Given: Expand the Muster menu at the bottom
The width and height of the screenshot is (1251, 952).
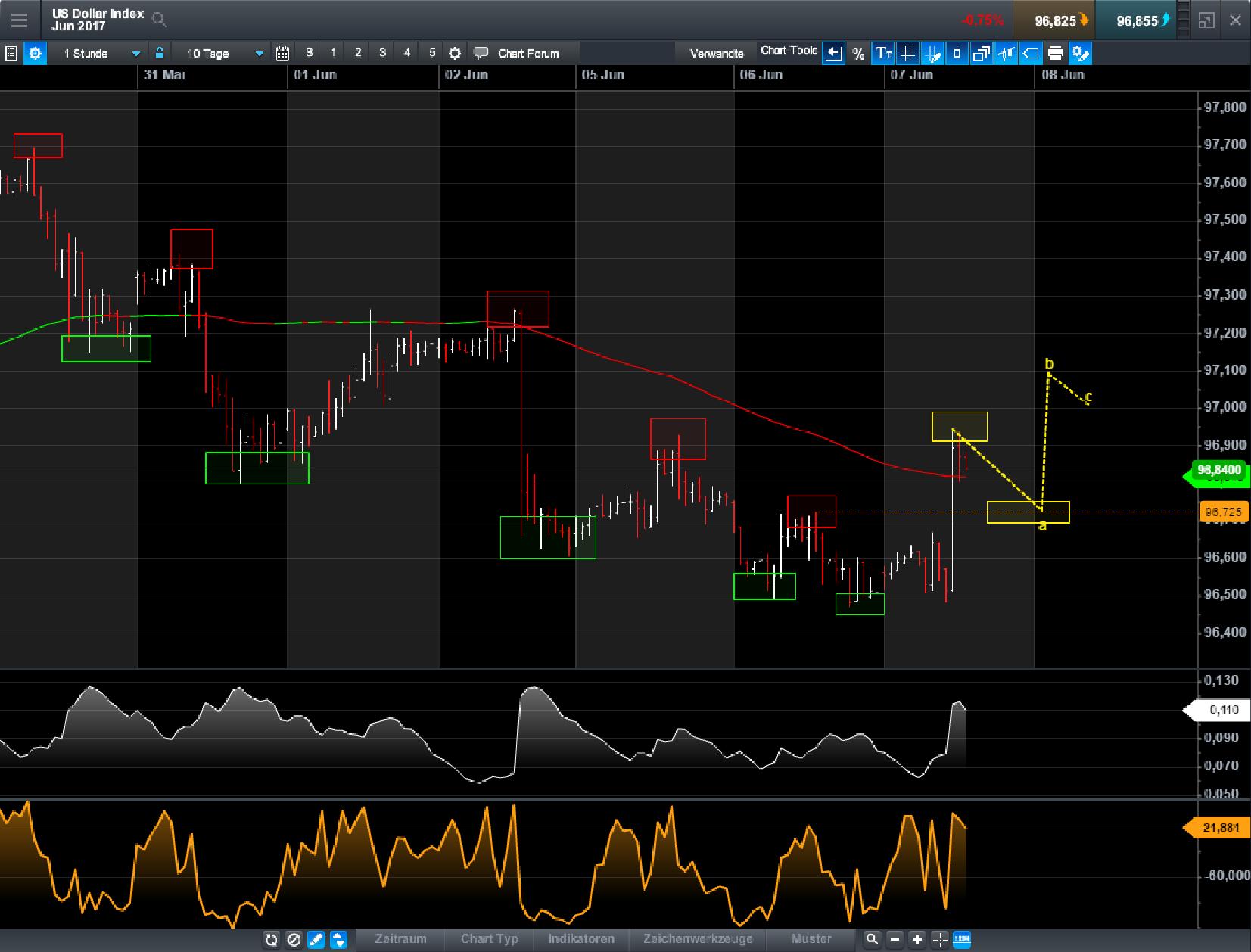Looking at the screenshot, I should click(x=811, y=939).
